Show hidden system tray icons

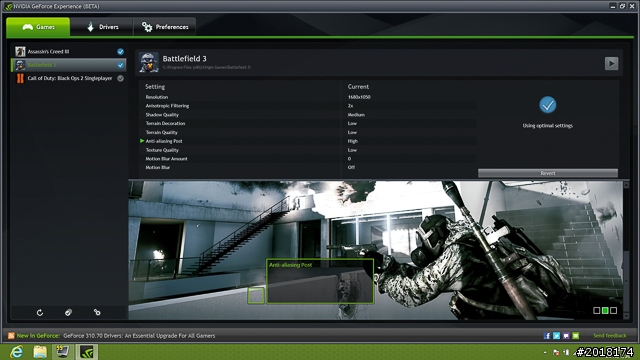pyautogui.click(x=545, y=352)
